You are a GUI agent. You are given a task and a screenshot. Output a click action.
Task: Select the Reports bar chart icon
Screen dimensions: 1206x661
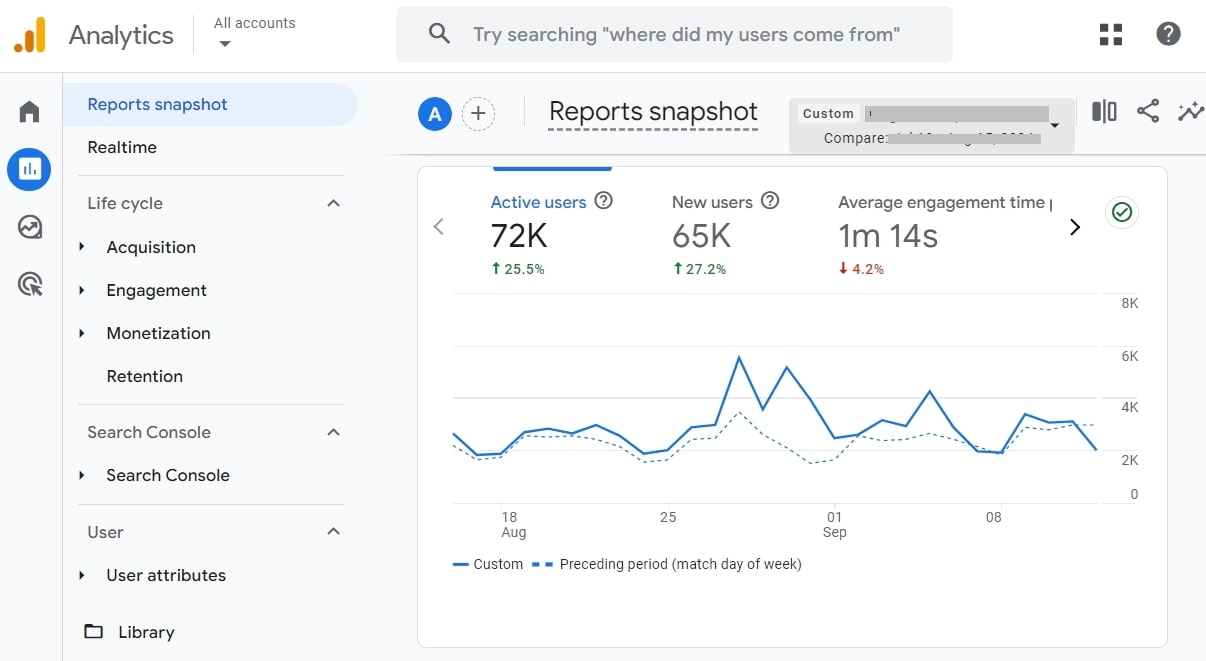[30, 169]
